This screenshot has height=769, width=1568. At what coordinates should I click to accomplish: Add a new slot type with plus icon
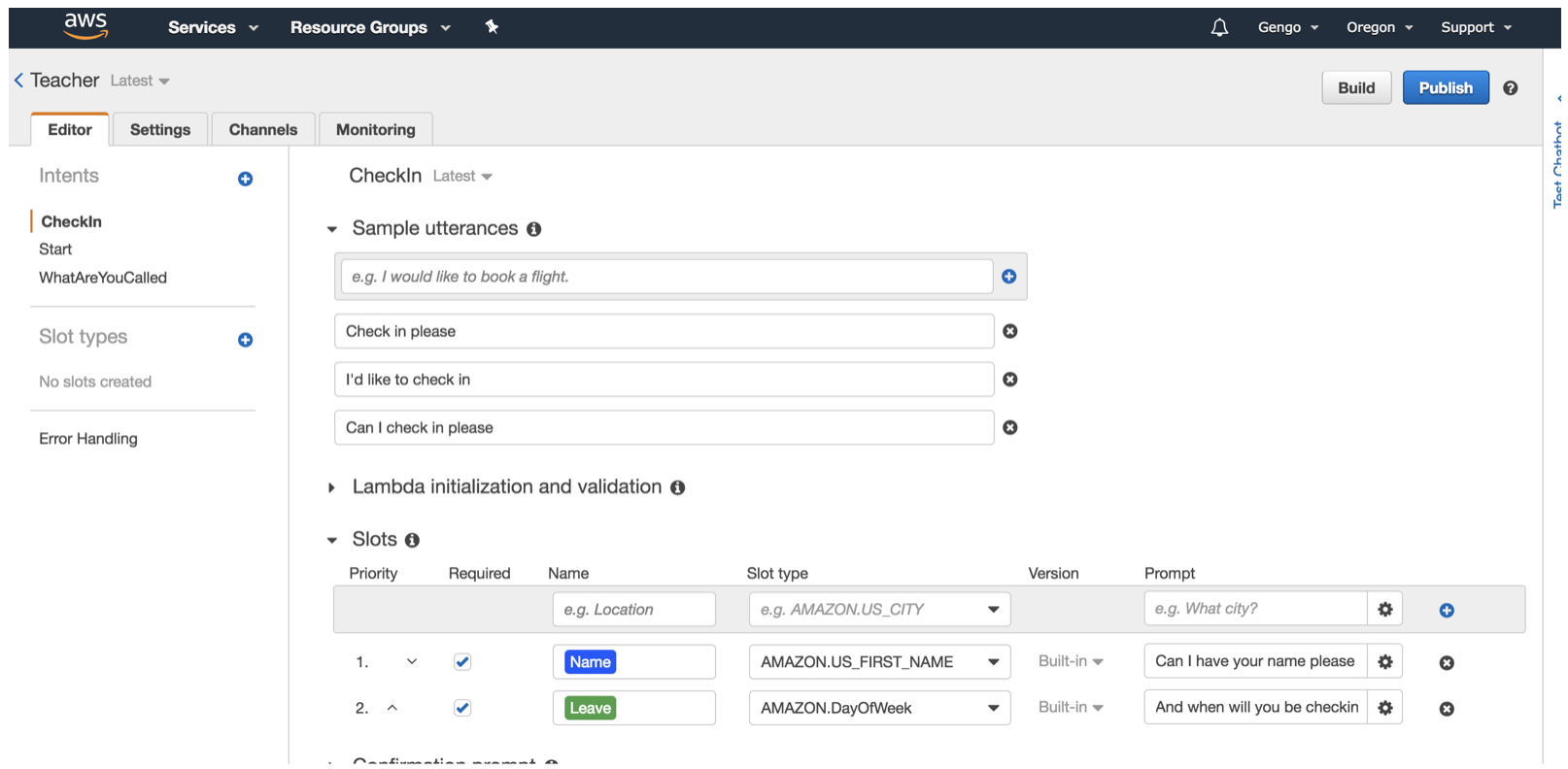click(x=245, y=340)
